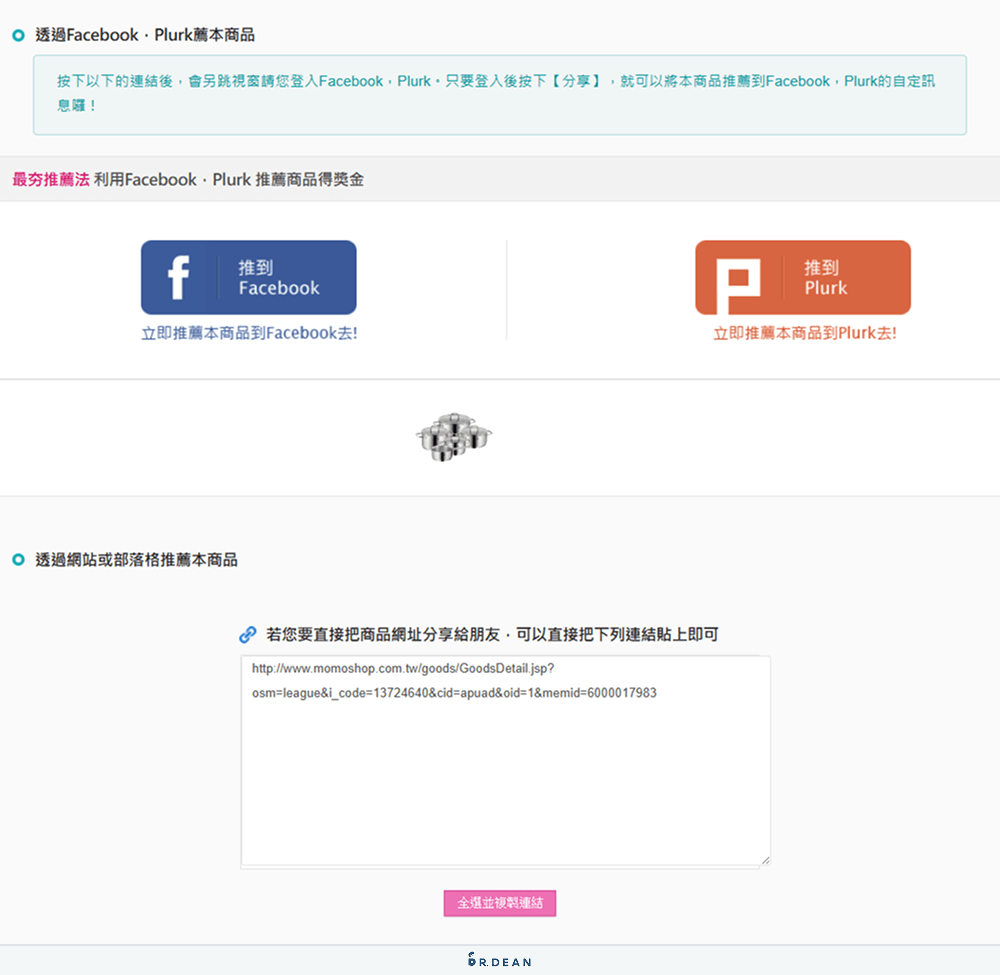1000x975 pixels.
Task: Click the blue chain link icon
Action: [249, 634]
